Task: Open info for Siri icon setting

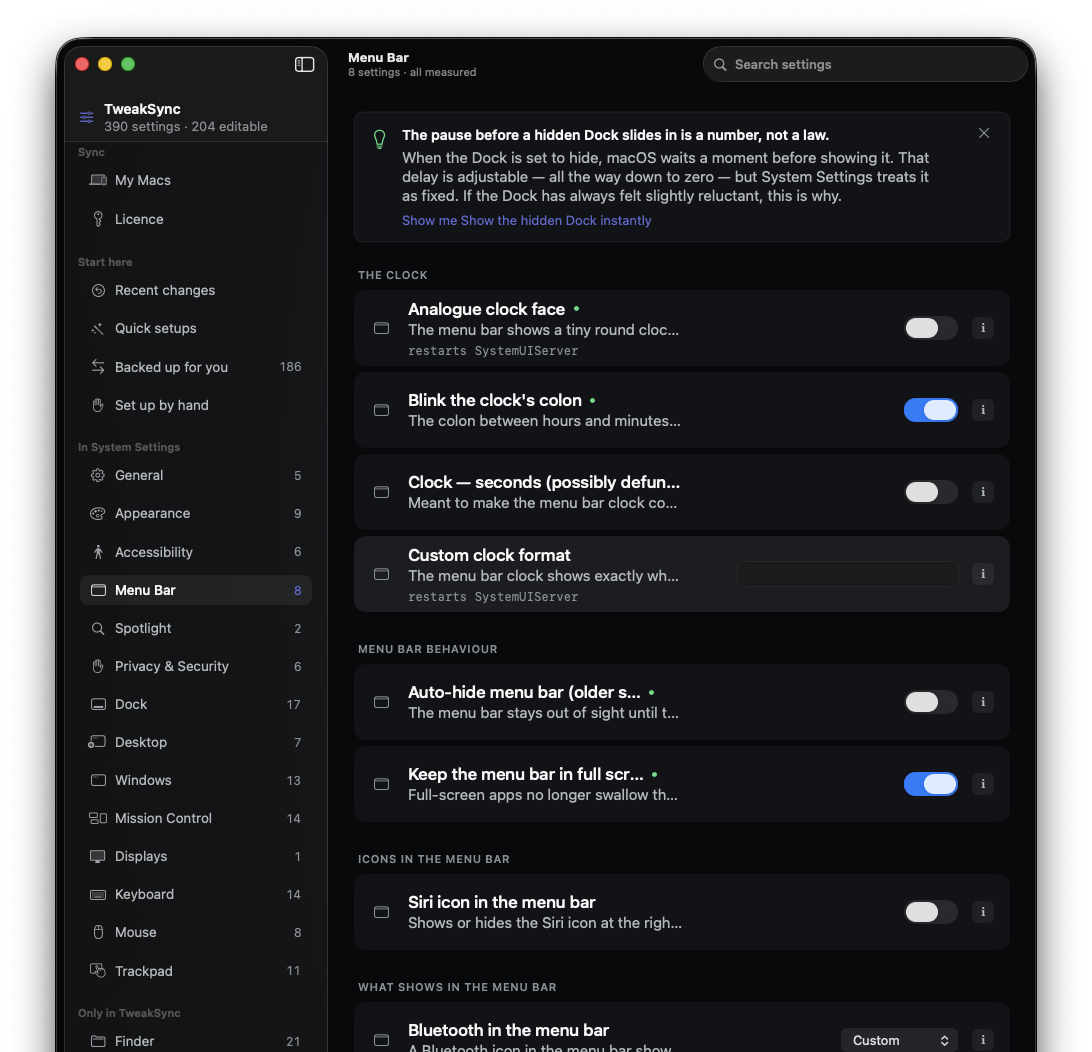Action: 983,912
